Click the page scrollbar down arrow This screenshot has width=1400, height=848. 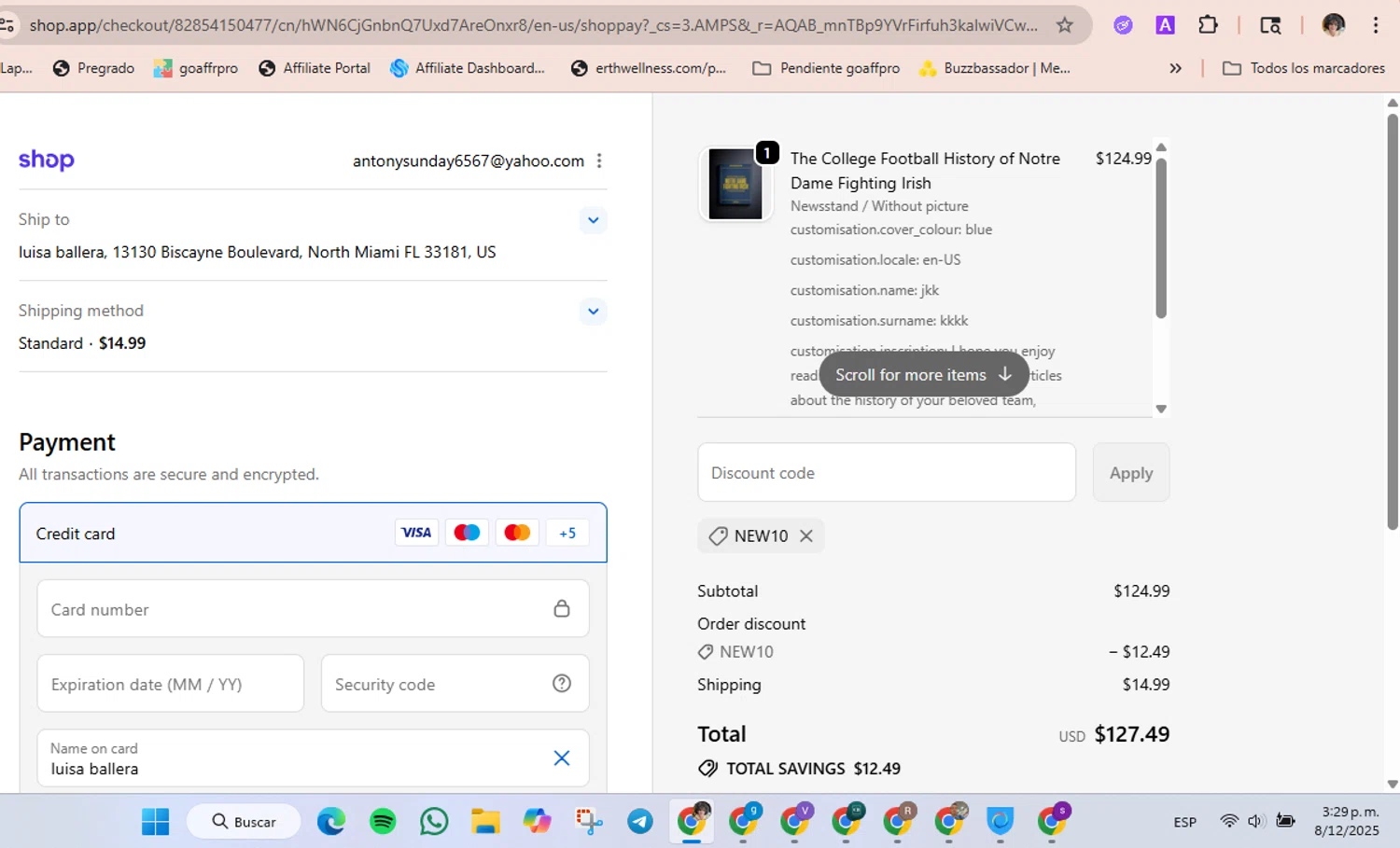coord(1393,785)
